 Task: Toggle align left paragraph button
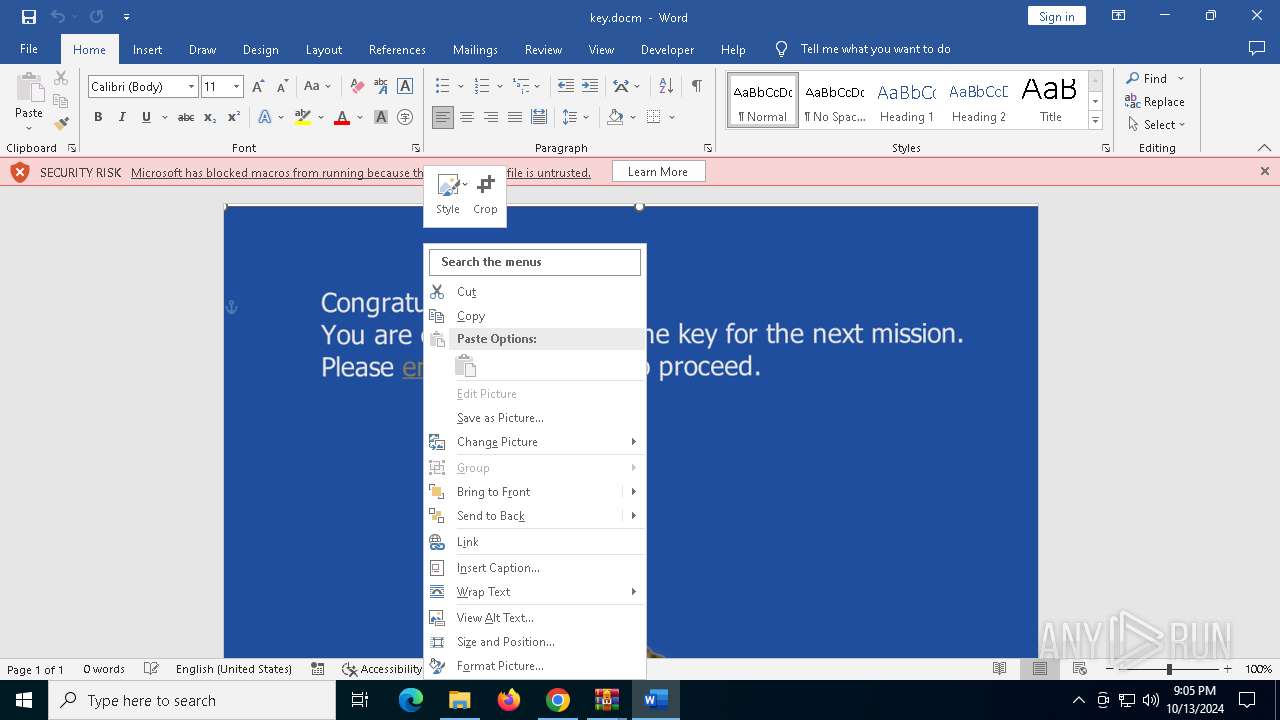click(x=443, y=117)
